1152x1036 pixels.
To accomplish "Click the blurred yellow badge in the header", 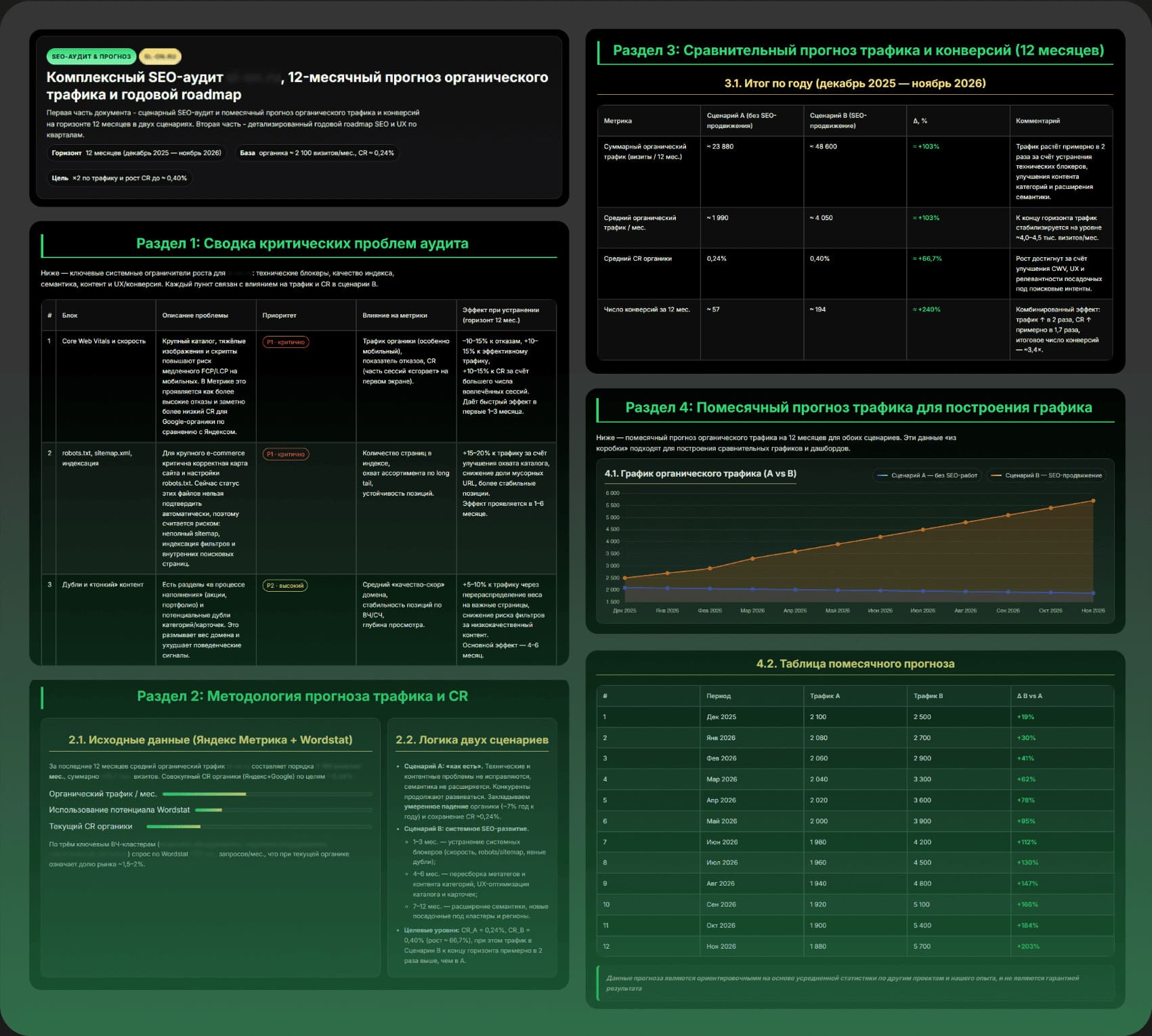I will point(161,57).
